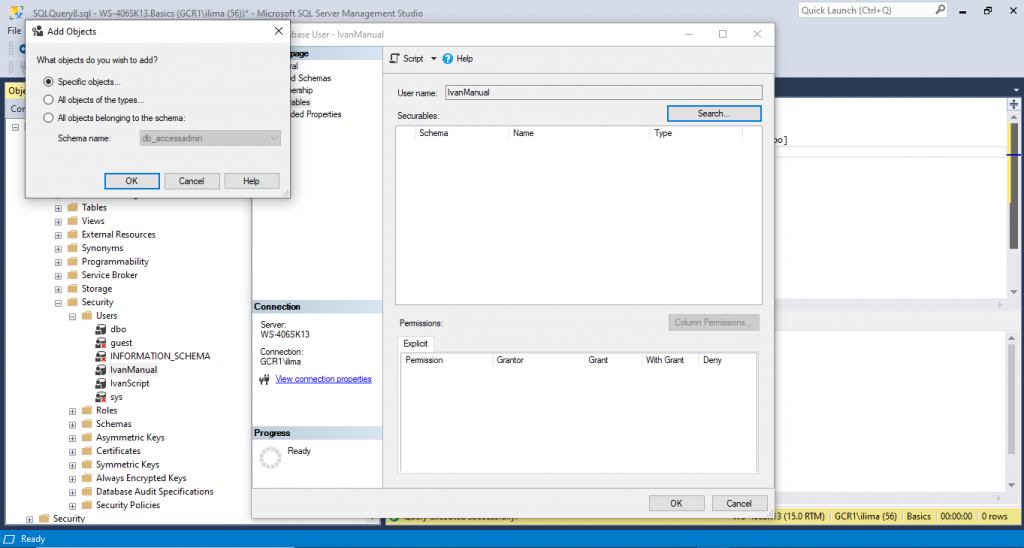1024x548 pixels.
Task: Select the INFORMATION_SCHEMA user icon
Action: (101, 357)
